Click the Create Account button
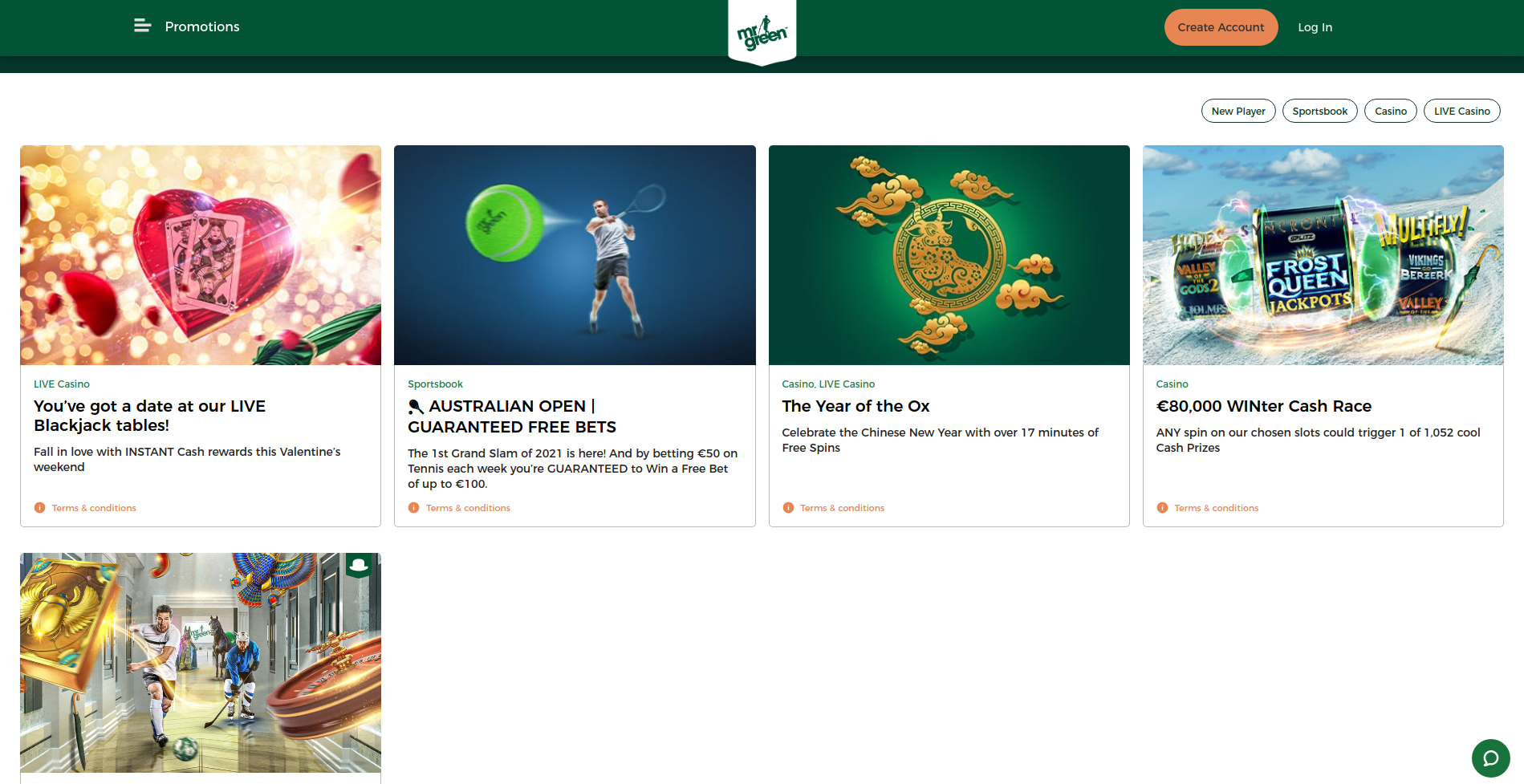 pos(1221,27)
